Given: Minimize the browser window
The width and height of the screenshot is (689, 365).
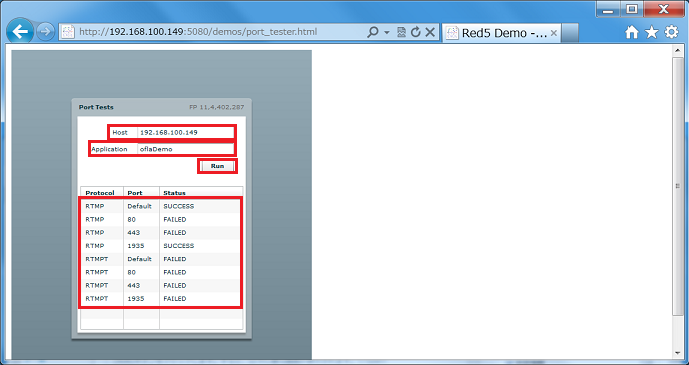Looking at the screenshot, I should 609,10.
